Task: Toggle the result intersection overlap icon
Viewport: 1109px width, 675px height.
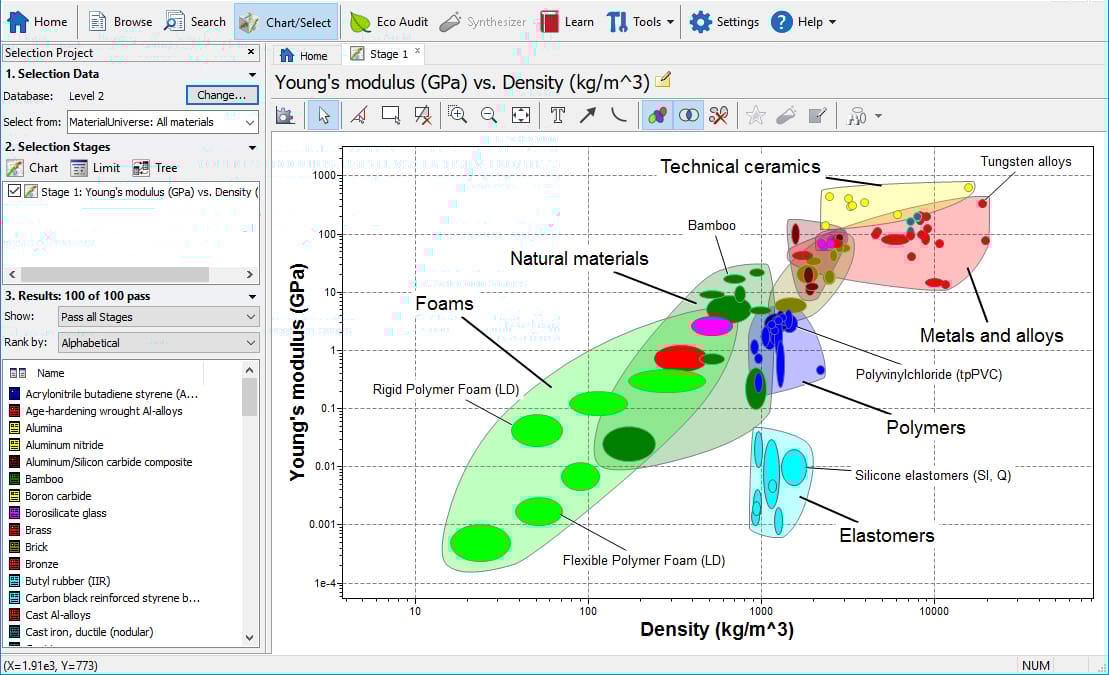Action: (x=688, y=115)
